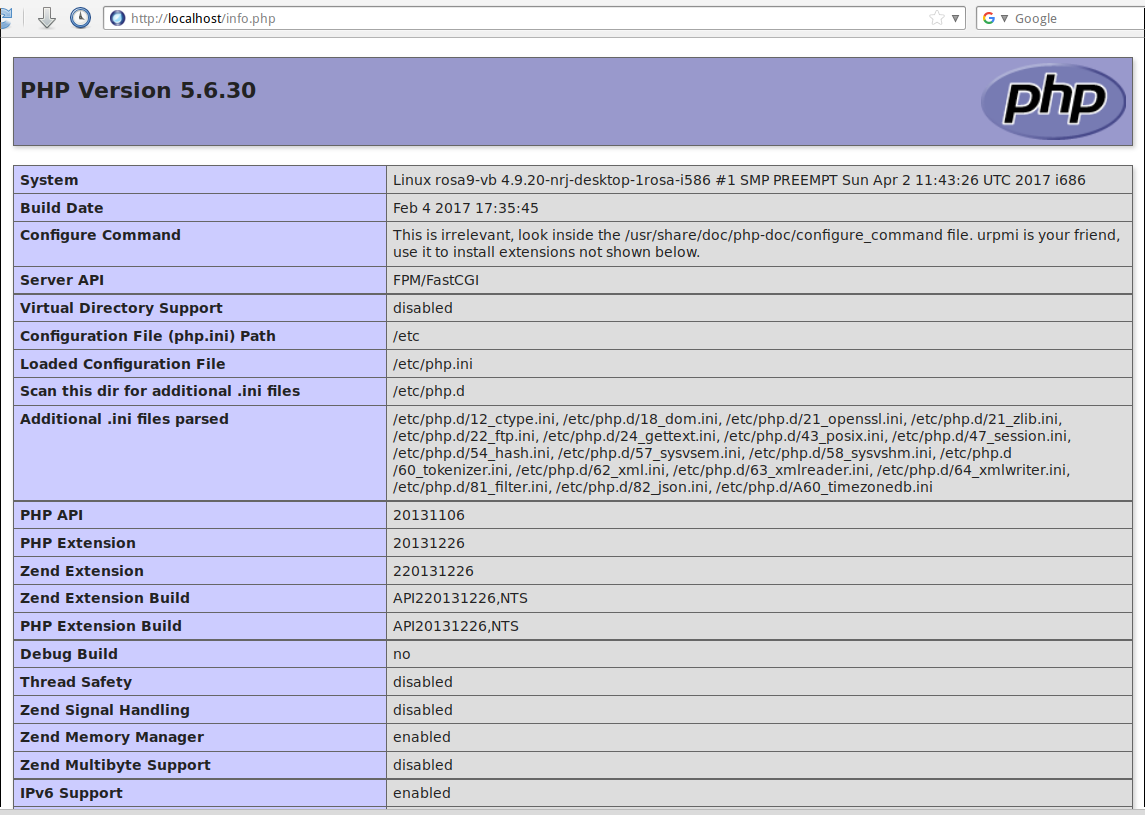Screen dimensions: 1145x815
Task: Open the search engine selector dropdown arrow
Action: tap(1004, 18)
